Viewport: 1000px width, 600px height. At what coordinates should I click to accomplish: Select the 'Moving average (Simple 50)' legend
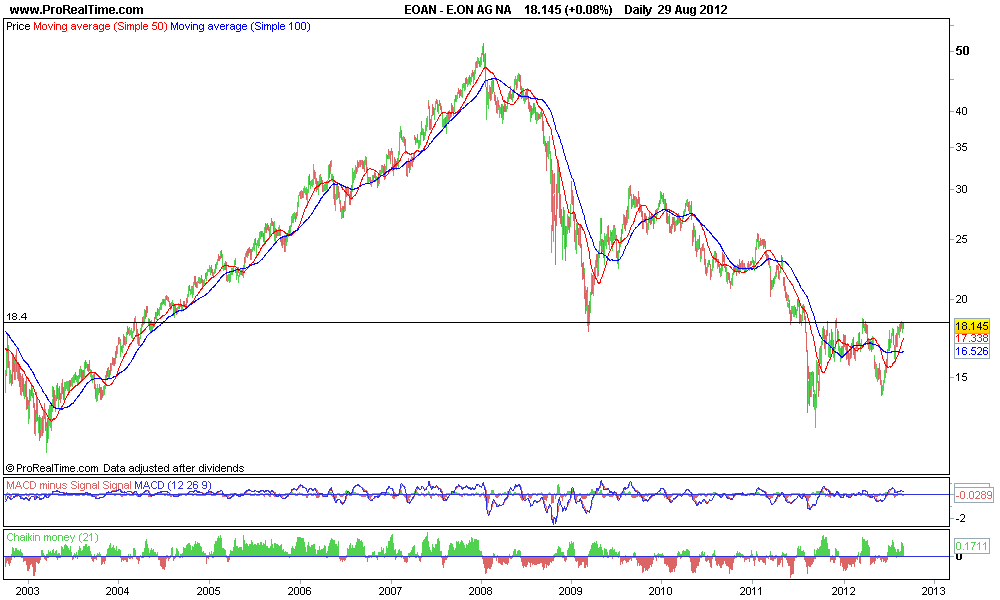point(100,26)
